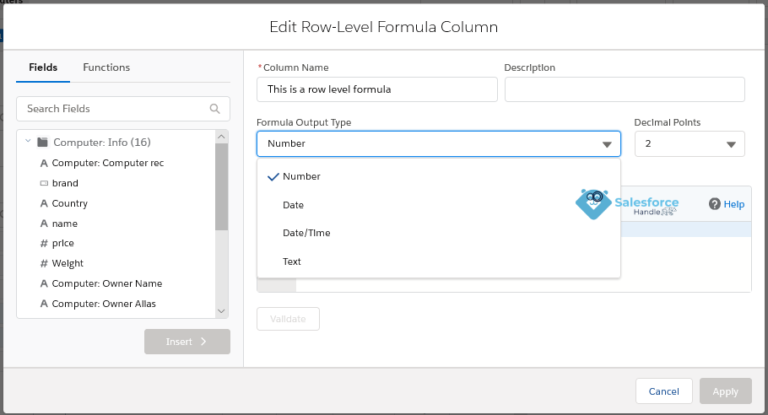Switch to the Fields tab
Viewport: 768px width, 415px height.
(x=43, y=67)
